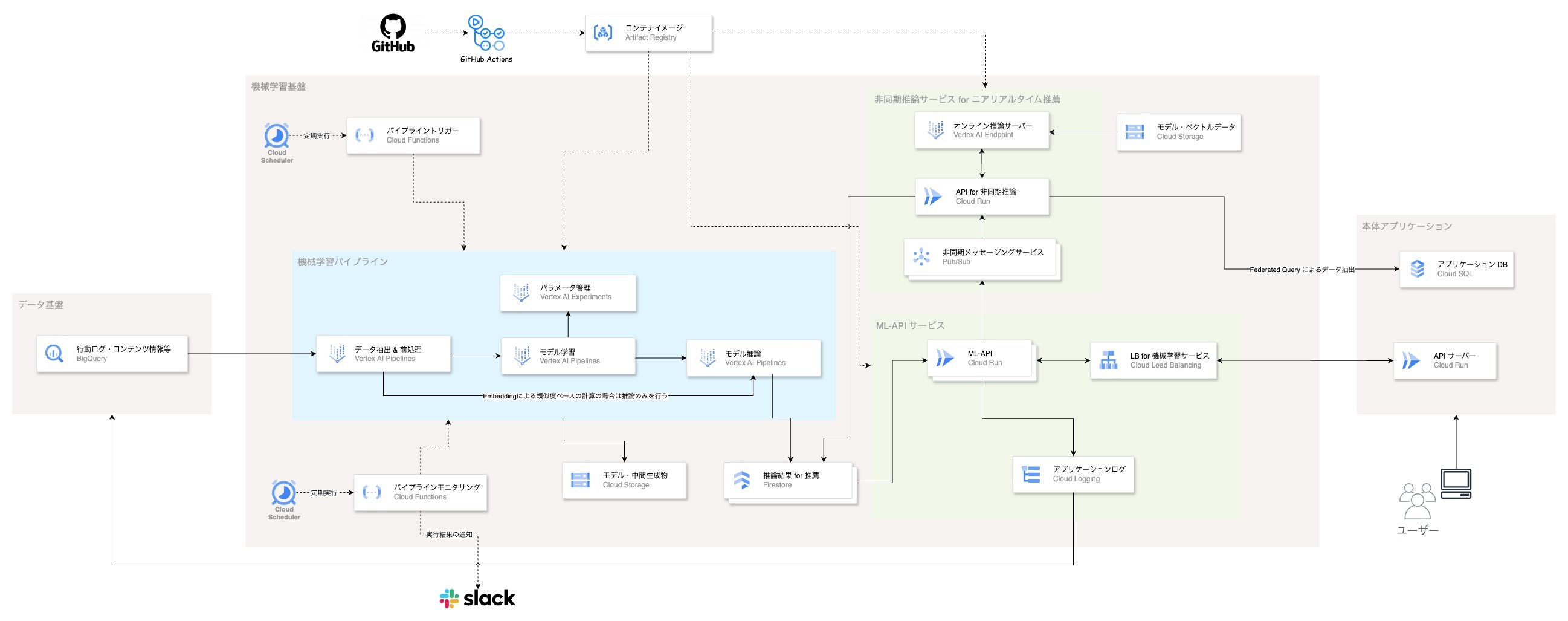Select the パイプラインモニタリング label
Screen dimensions: 1568x621
436,487
